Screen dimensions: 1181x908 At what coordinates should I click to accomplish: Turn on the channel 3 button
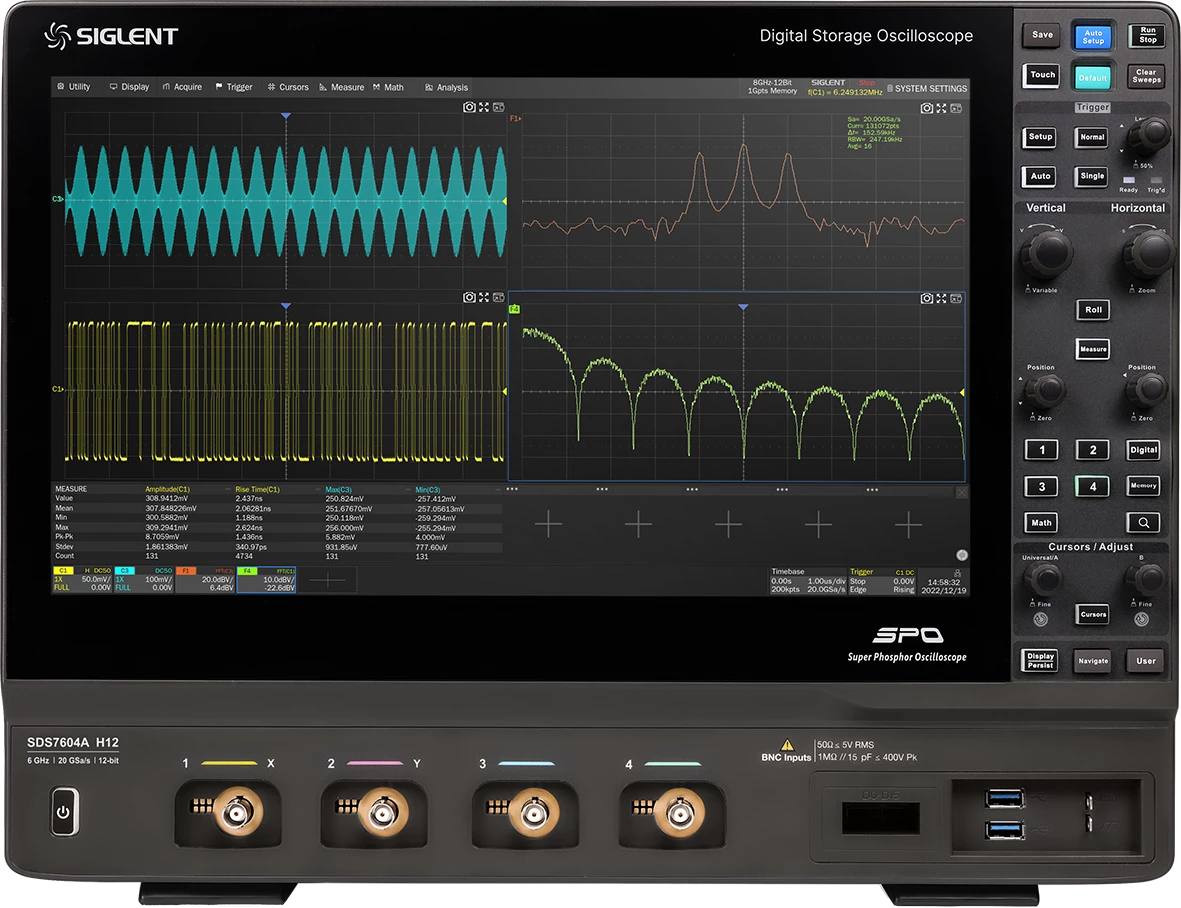point(1042,486)
